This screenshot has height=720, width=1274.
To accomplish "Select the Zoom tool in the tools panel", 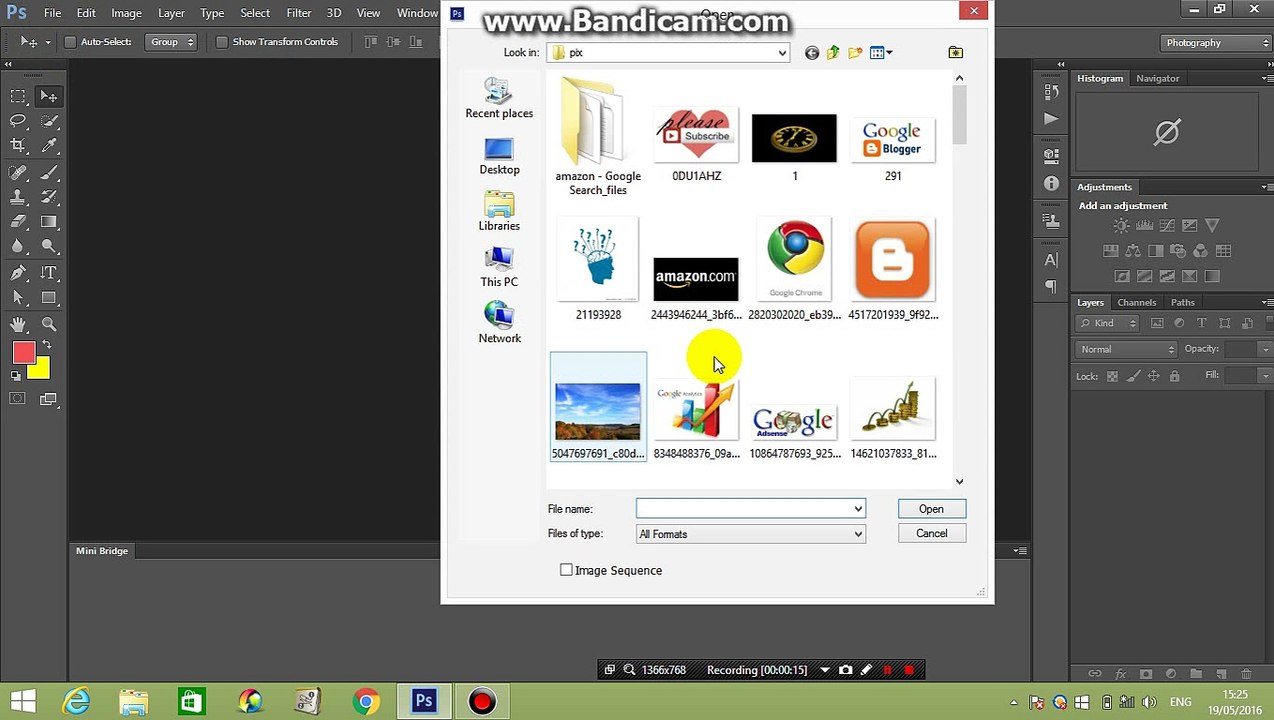I will (49, 324).
